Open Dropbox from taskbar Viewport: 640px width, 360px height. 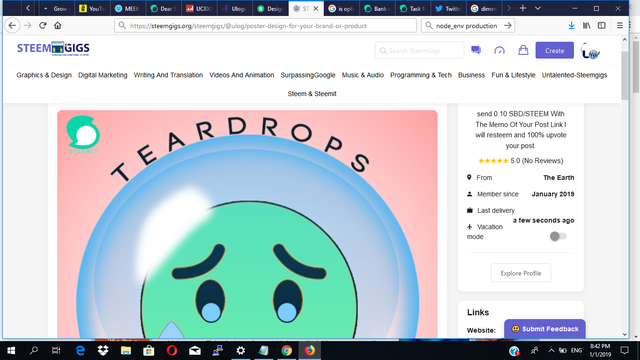coord(103,351)
